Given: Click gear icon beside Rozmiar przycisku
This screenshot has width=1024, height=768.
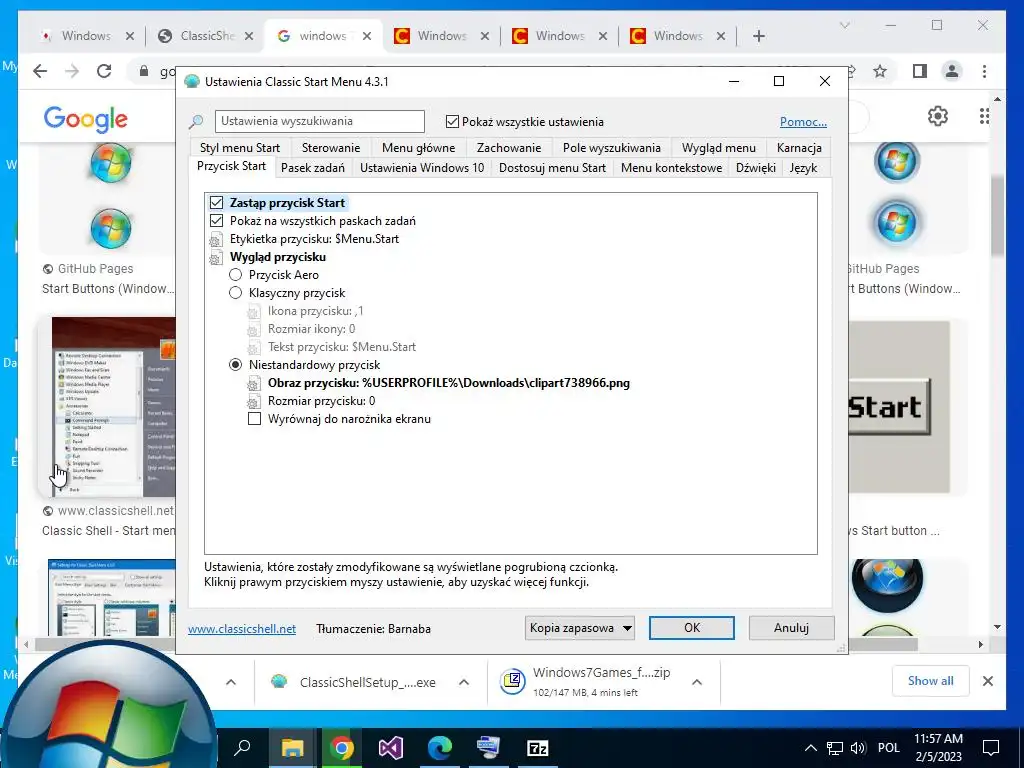Looking at the screenshot, I should click(254, 402).
